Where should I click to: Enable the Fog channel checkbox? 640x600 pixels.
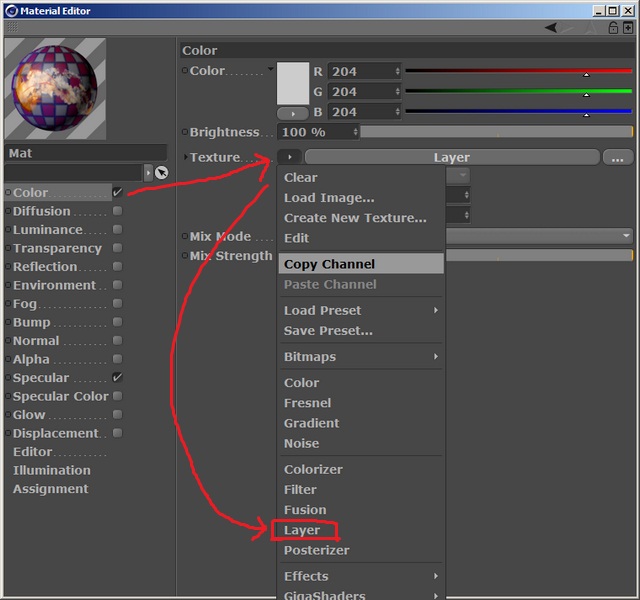coord(118,303)
